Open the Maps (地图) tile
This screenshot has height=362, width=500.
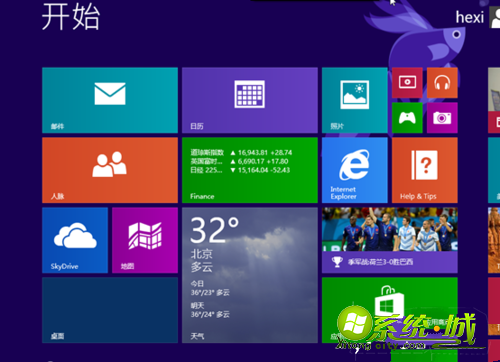[145, 240]
